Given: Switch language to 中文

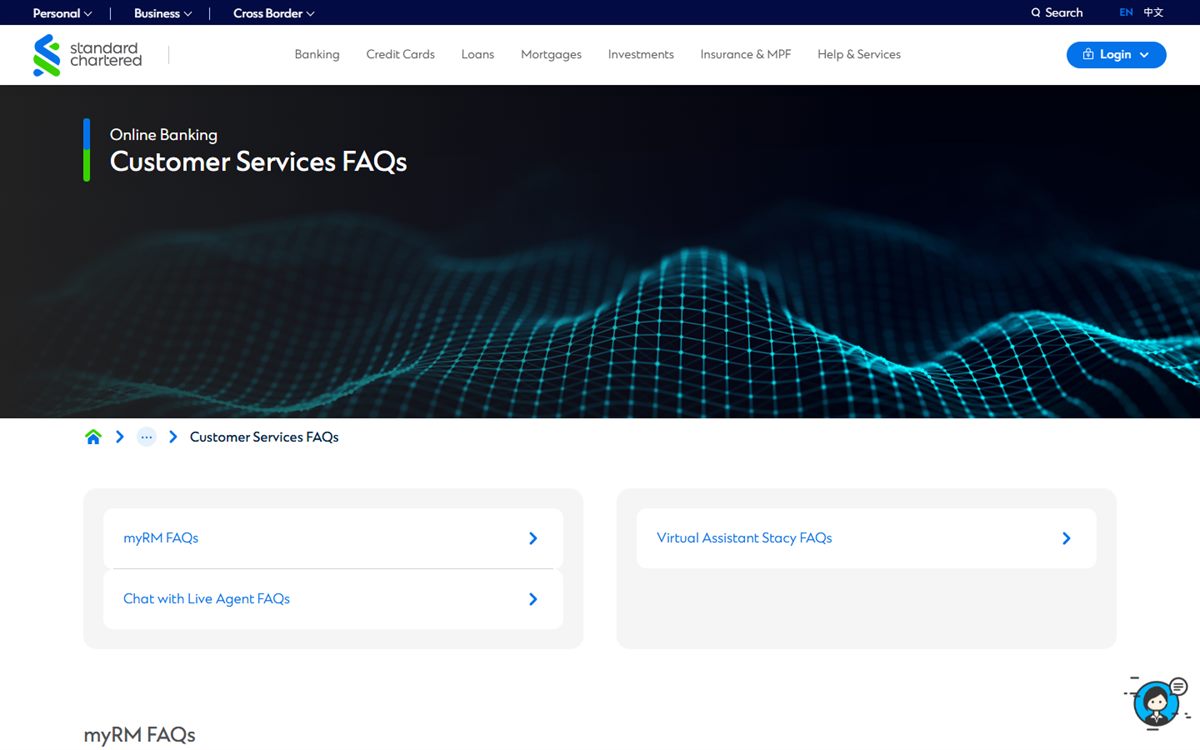Looking at the screenshot, I should tap(1154, 13).
